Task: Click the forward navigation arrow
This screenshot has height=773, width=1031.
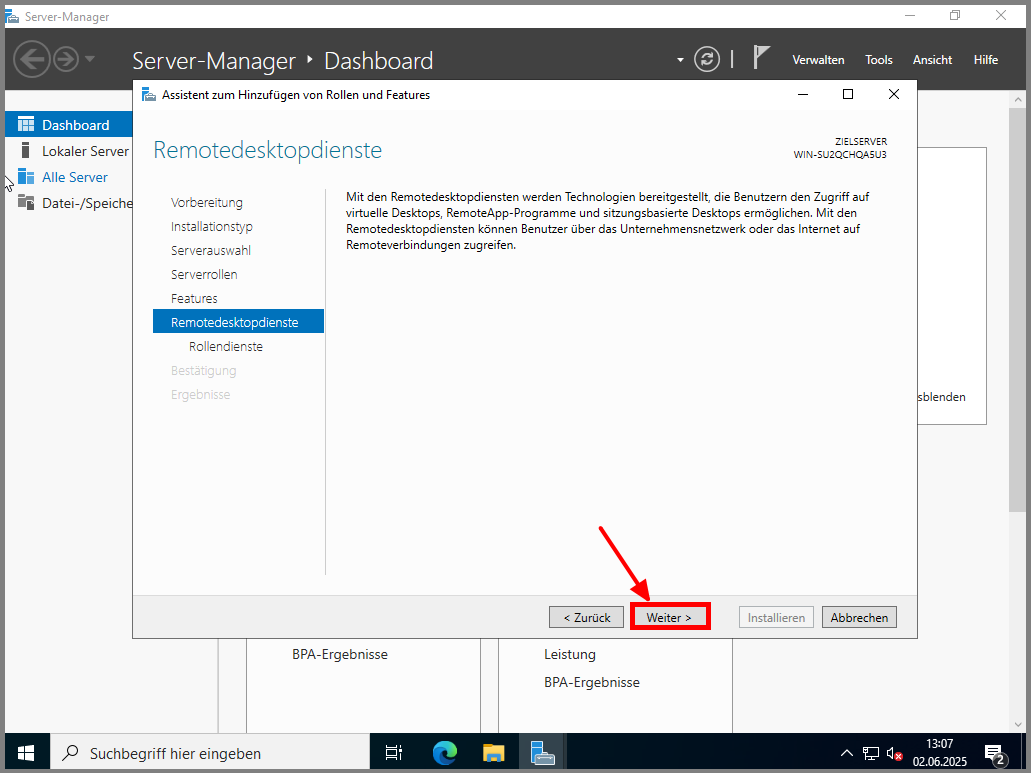Action: coord(66,59)
